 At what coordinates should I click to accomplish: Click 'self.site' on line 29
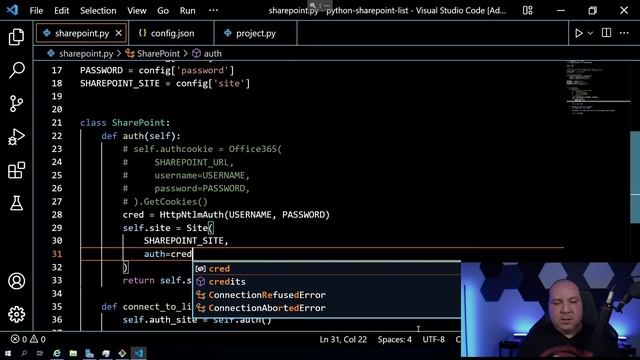click(x=147, y=228)
